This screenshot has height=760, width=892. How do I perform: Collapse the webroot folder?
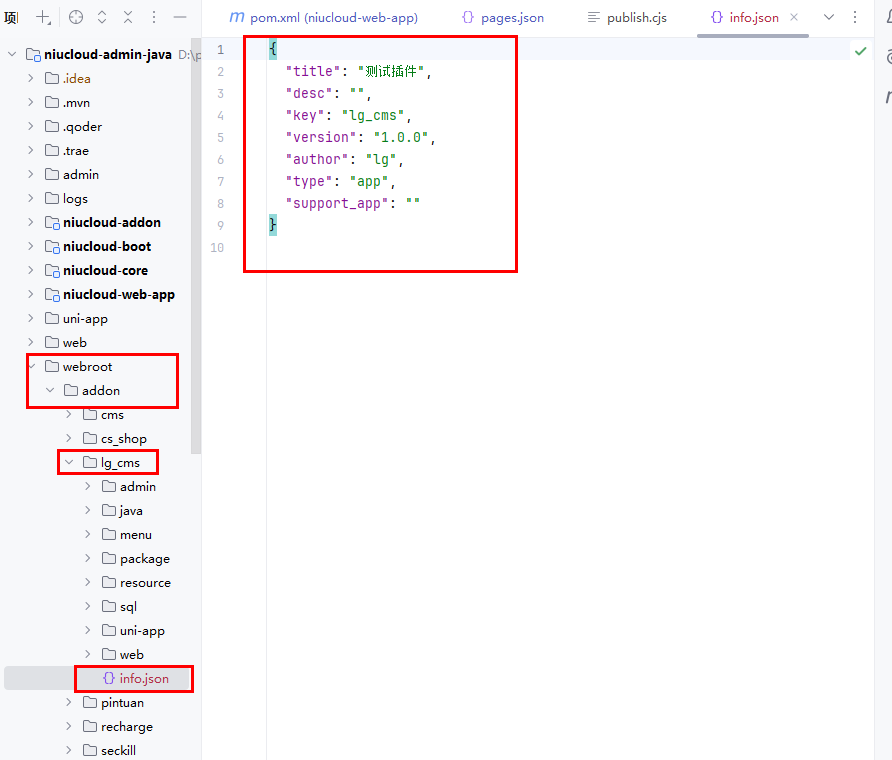pyautogui.click(x=31, y=367)
